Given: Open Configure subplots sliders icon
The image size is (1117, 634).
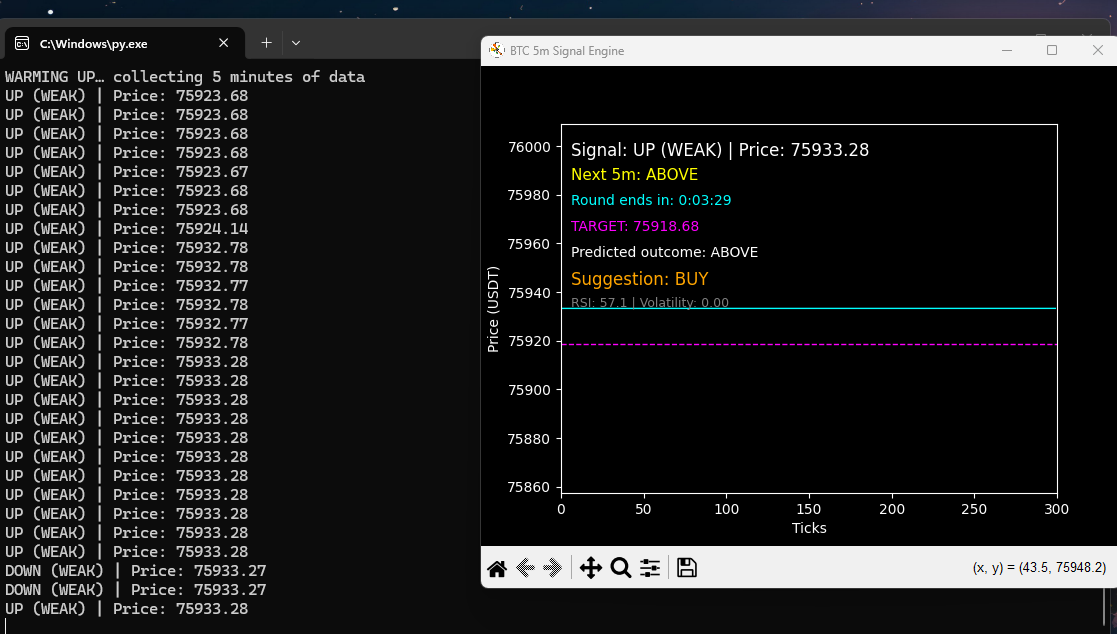Looking at the screenshot, I should [650, 568].
